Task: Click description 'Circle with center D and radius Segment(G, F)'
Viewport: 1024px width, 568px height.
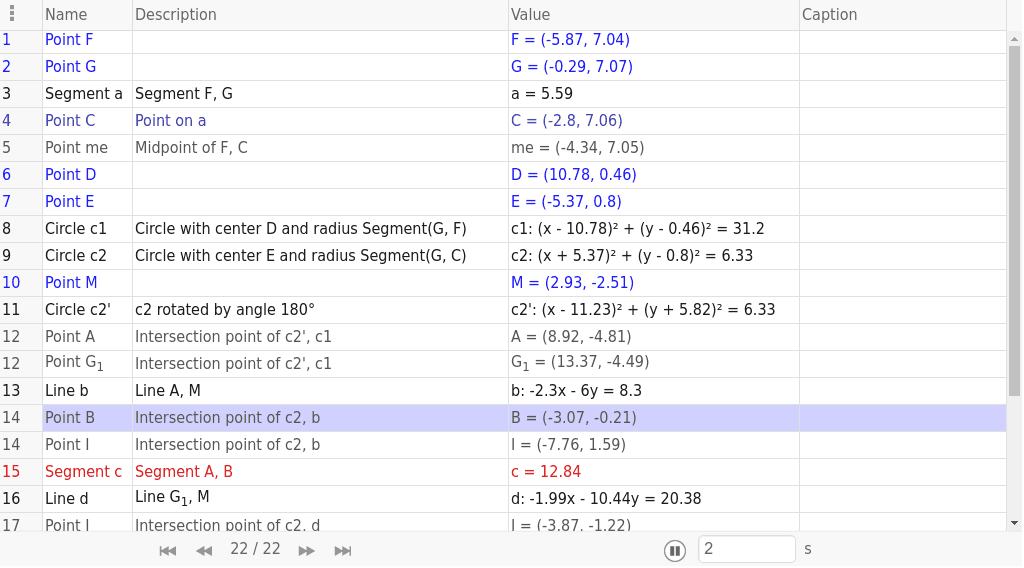Action: (300, 229)
